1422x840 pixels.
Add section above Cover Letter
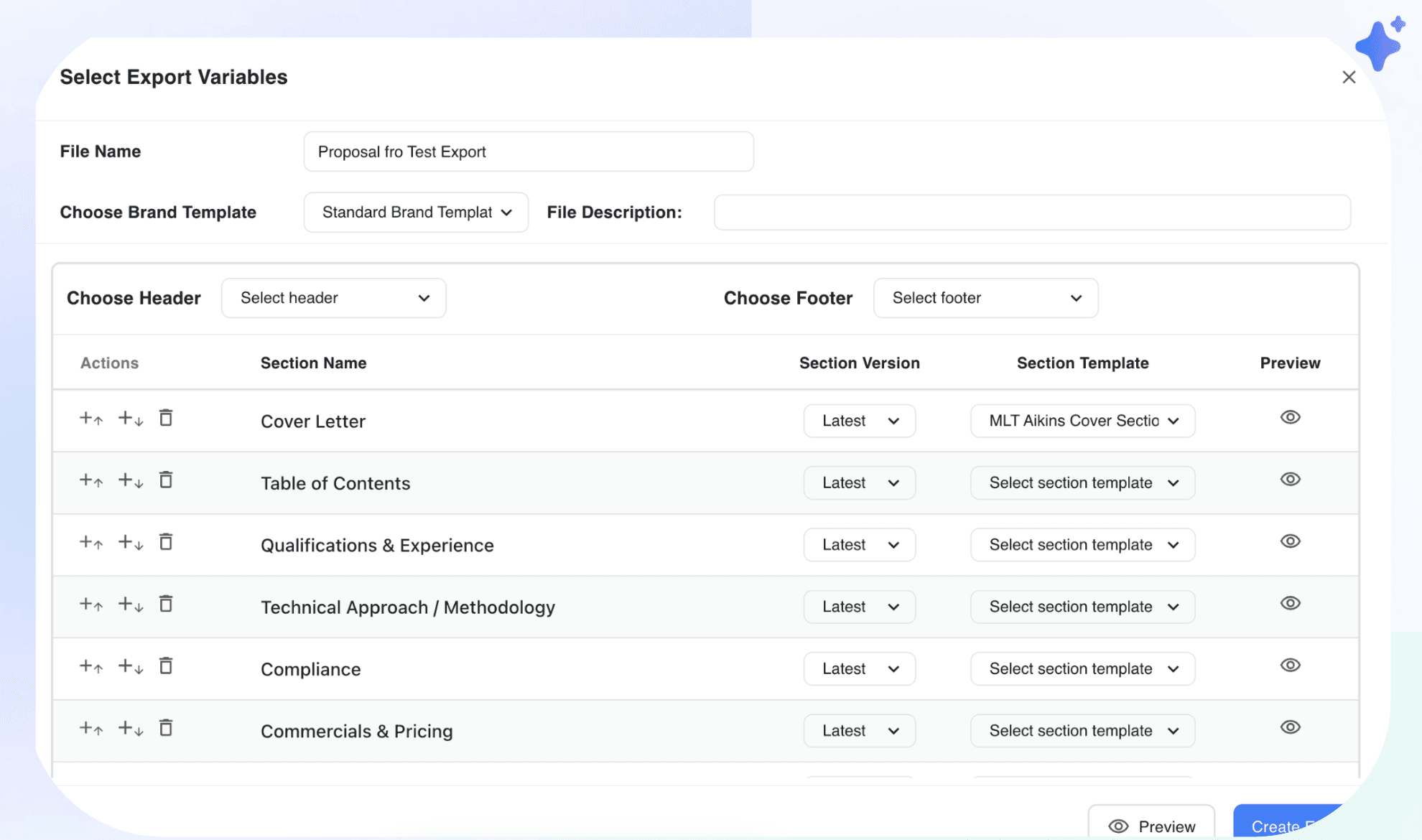90,419
